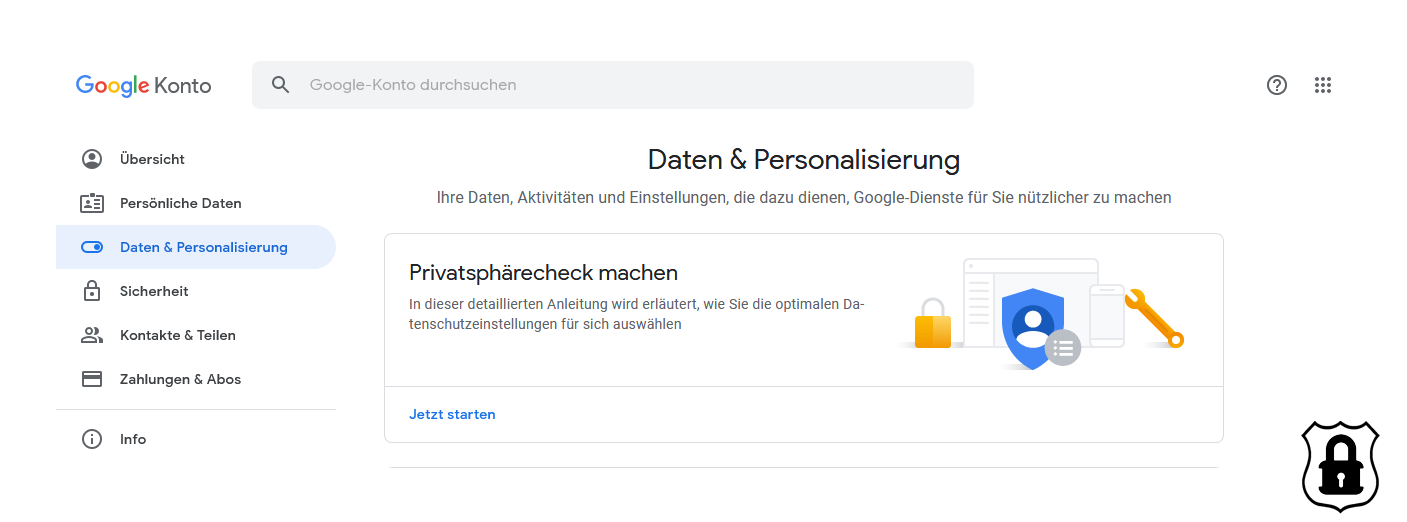Viewport: 1407px width, 522px height.
Task: Click the Kontakte & Teilen people icon
Action: tap(92, 335)
